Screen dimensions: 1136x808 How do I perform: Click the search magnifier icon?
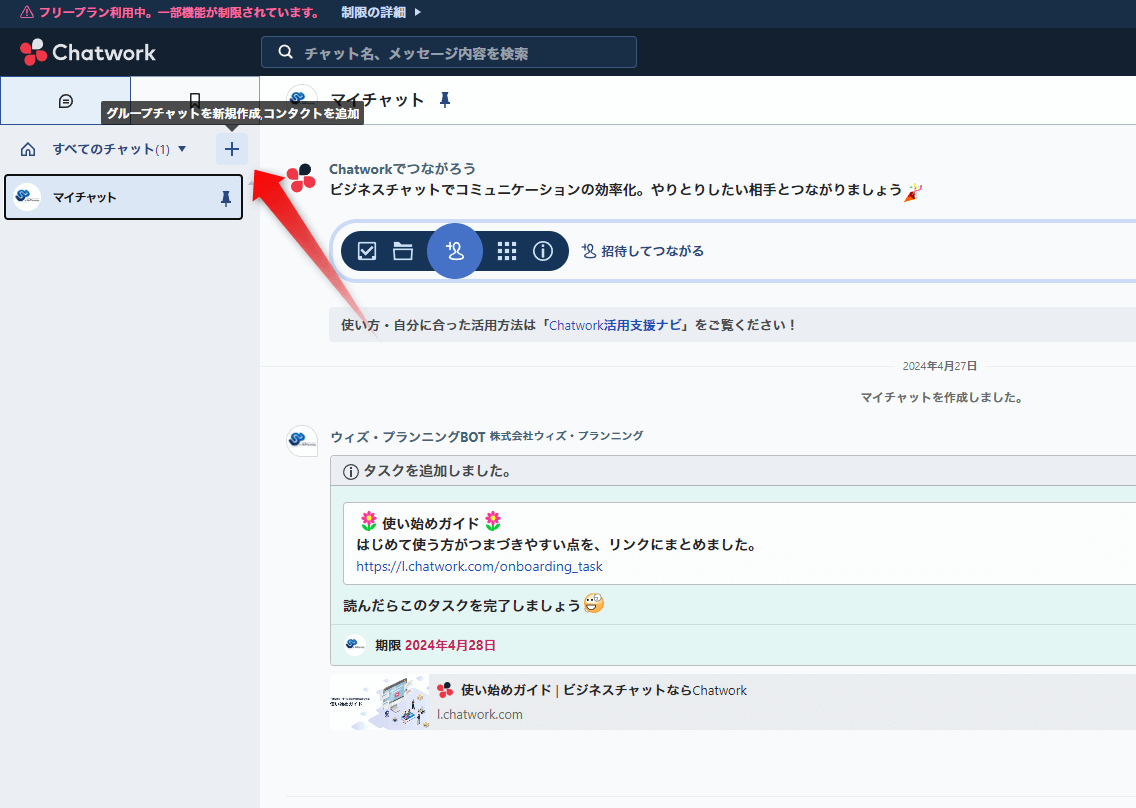[285, 52]
